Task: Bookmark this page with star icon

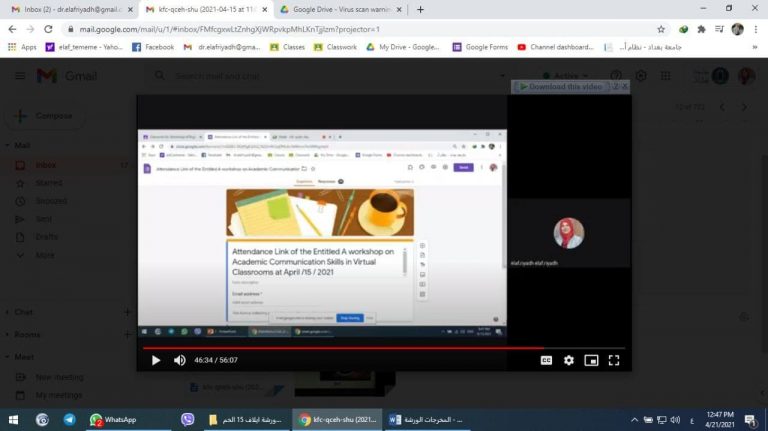Action: tap(661, 29)
